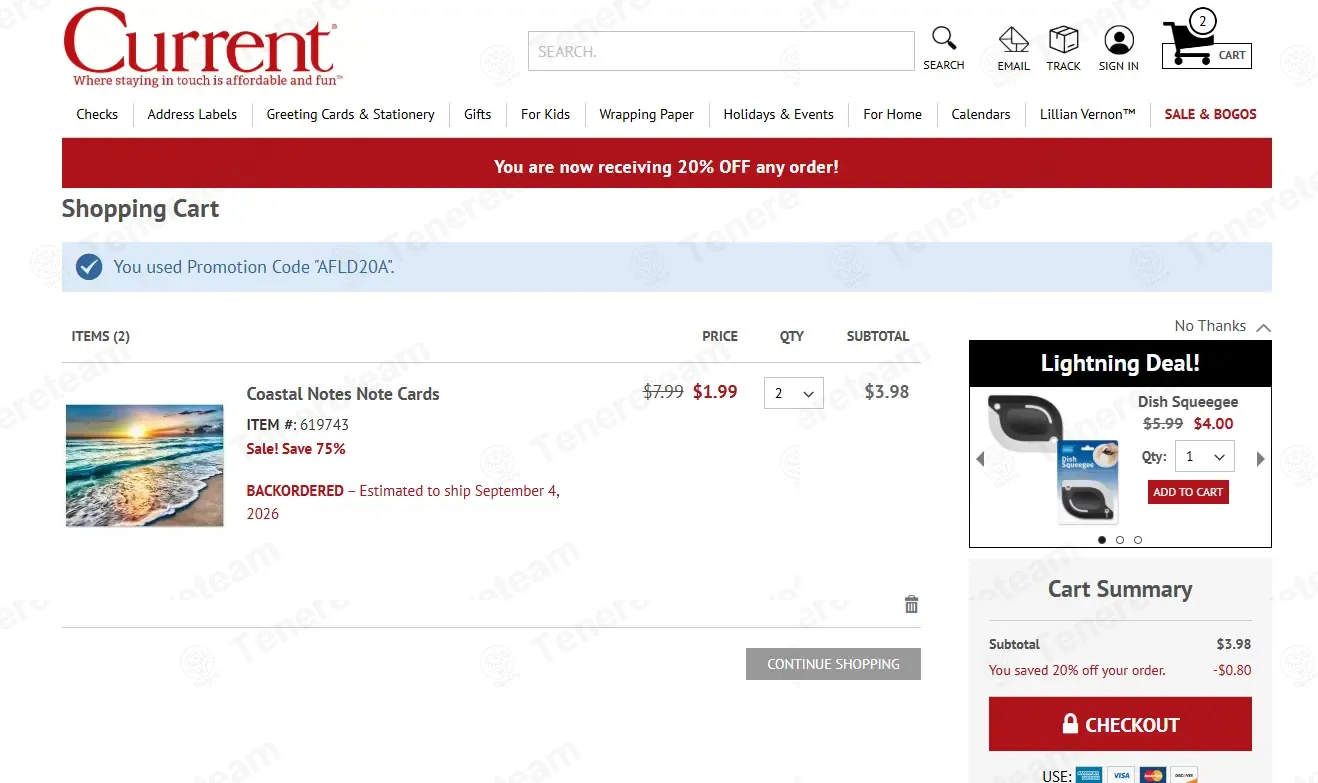1318x783 pixels.
Task: Open the Sale & BOGOs menu
Action: tap(1210, 114)
